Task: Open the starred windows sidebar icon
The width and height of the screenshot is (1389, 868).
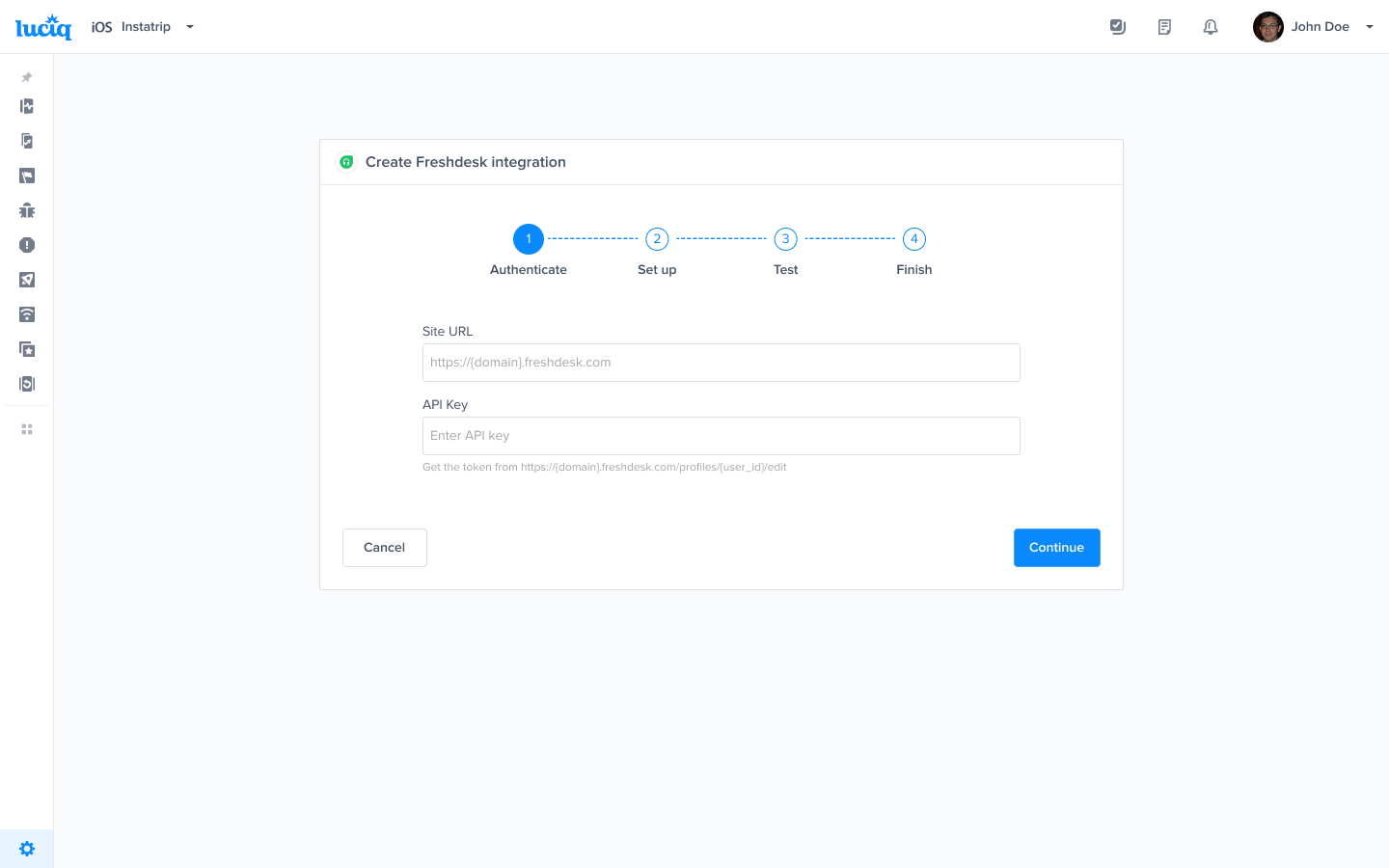Action: coord(27,349)
